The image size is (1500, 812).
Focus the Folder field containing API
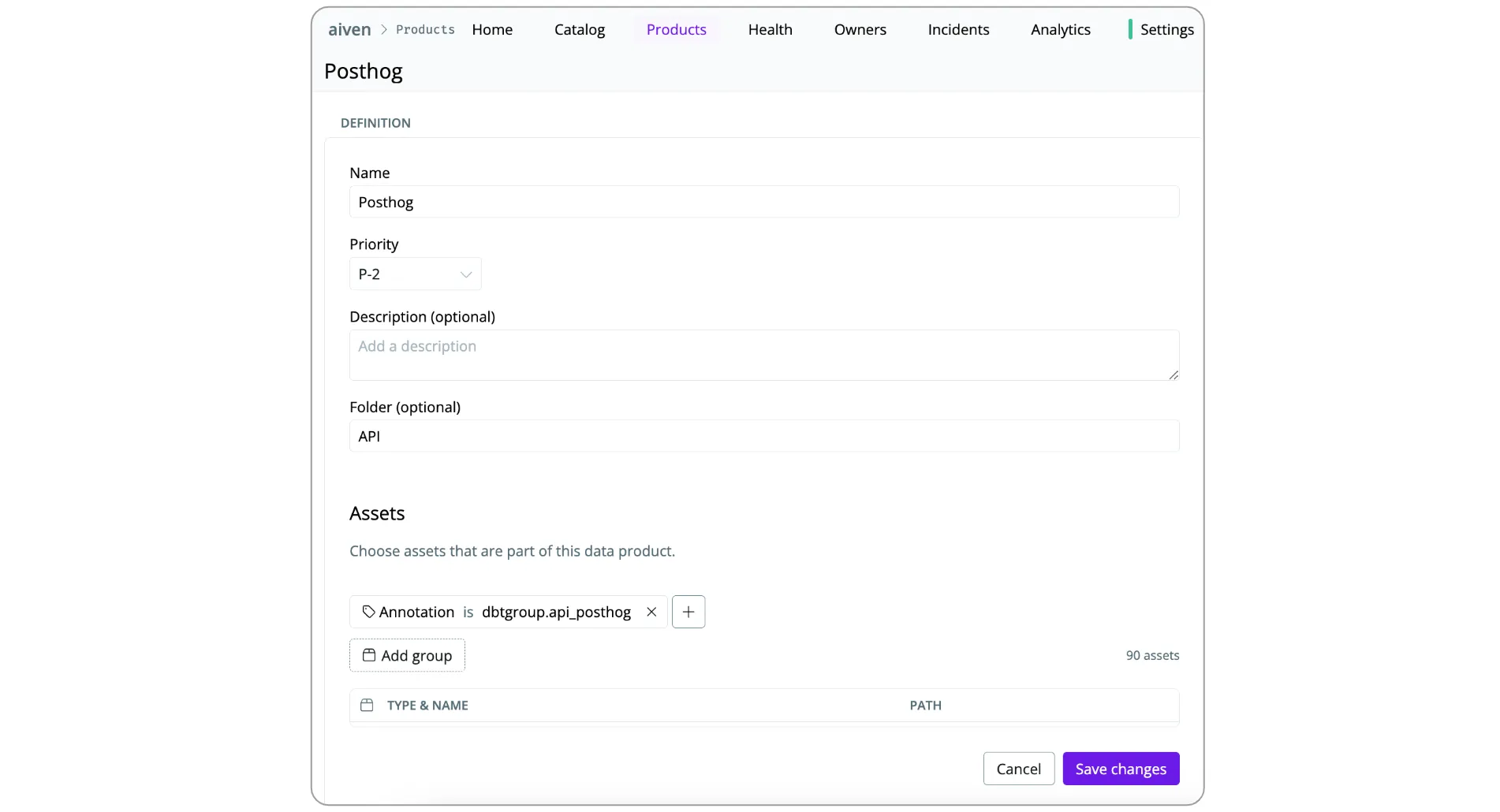coord(764,436)
